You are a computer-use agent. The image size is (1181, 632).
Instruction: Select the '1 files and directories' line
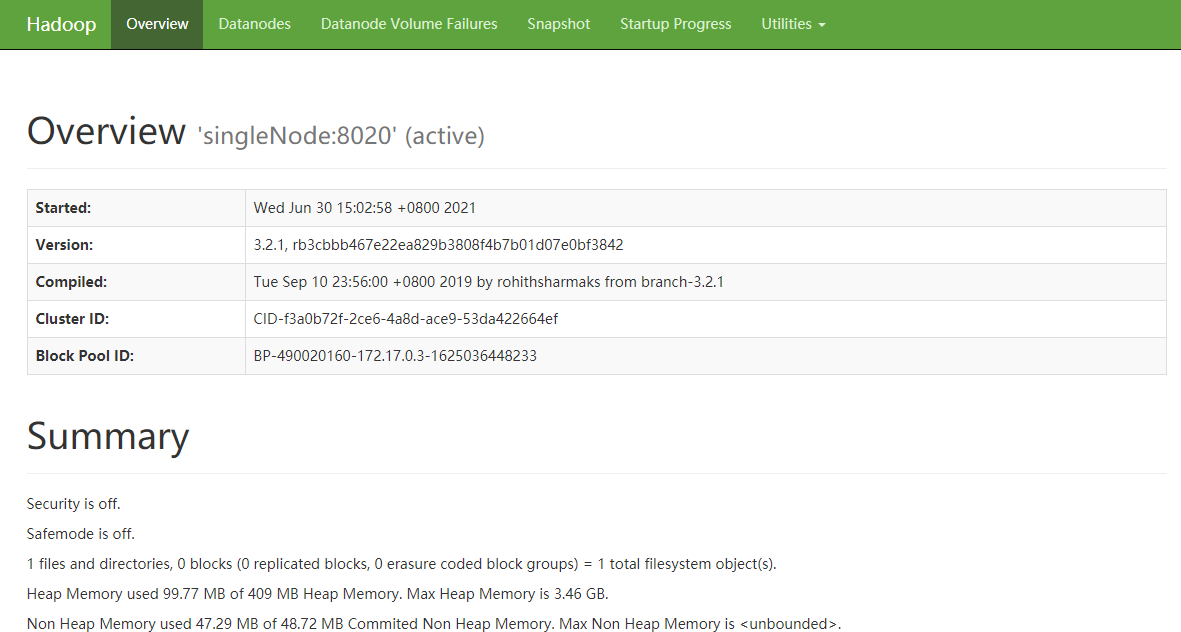pyautogui.click(x=401, y=564)
